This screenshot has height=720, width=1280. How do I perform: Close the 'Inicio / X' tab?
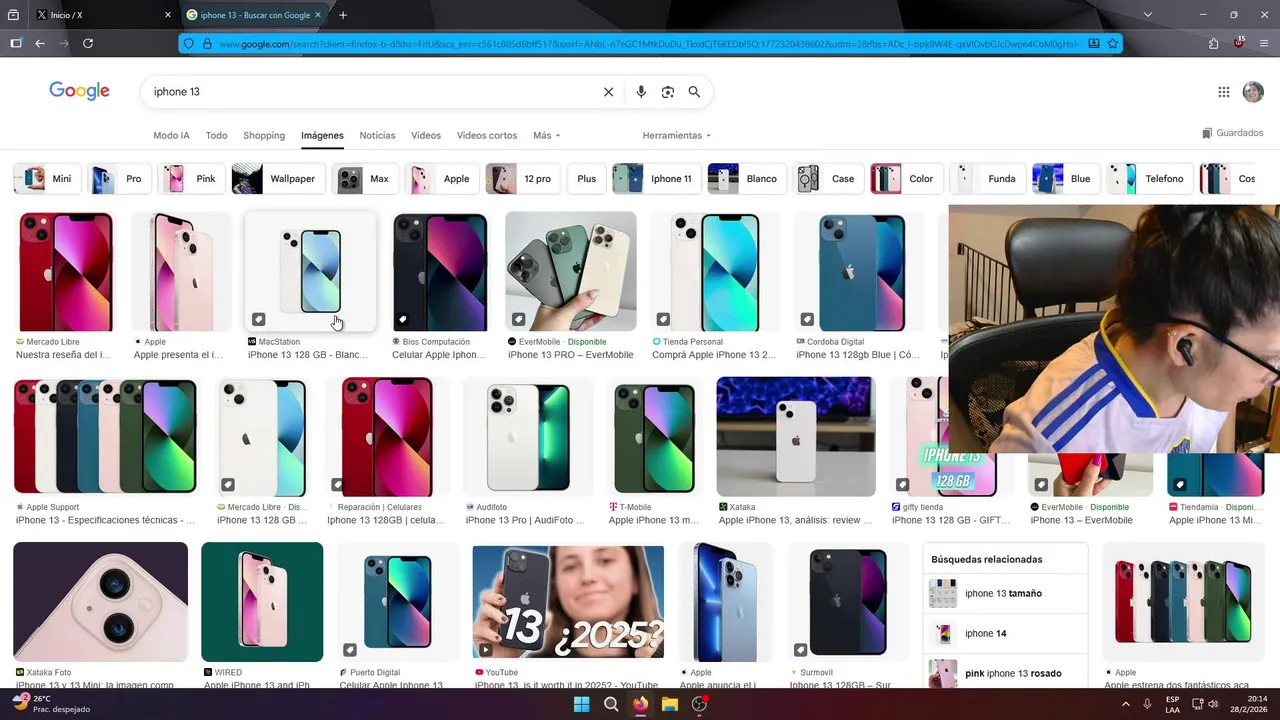pyautogui.click(x=167, y=15)
